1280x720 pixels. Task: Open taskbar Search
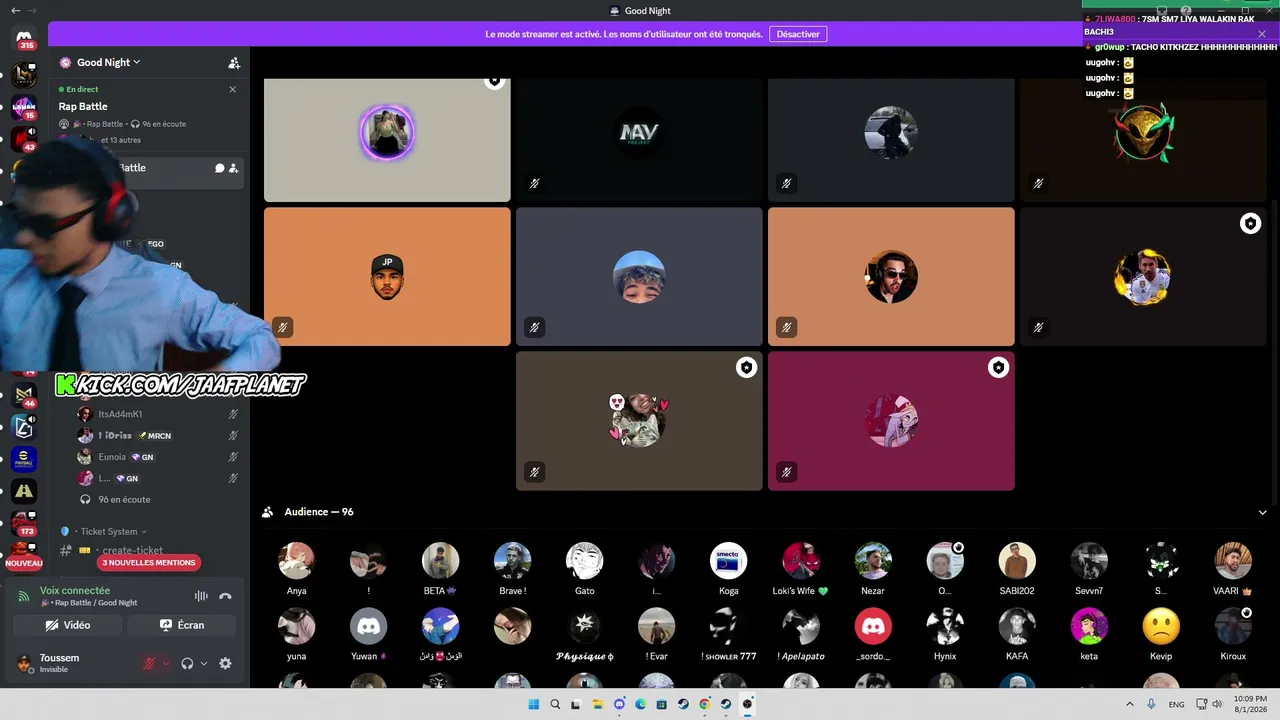tap(555, 704)
